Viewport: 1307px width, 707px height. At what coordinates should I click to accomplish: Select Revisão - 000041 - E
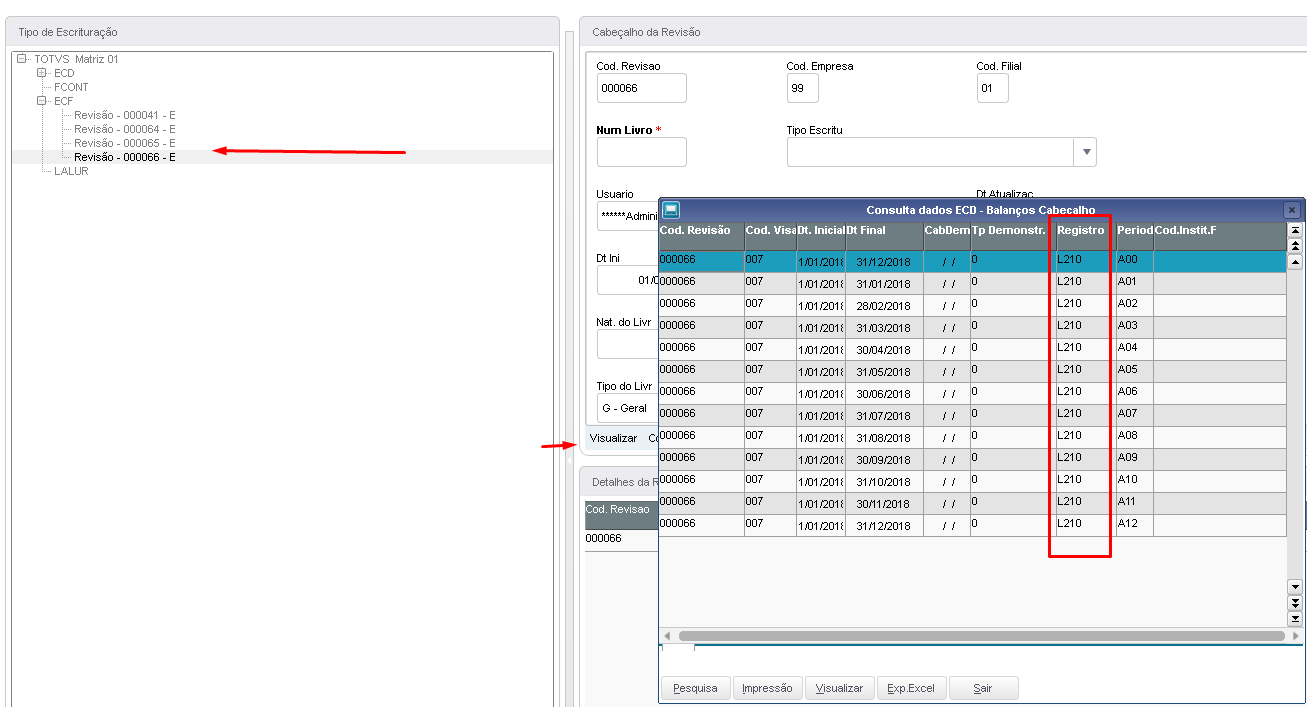tap(125, 115)
